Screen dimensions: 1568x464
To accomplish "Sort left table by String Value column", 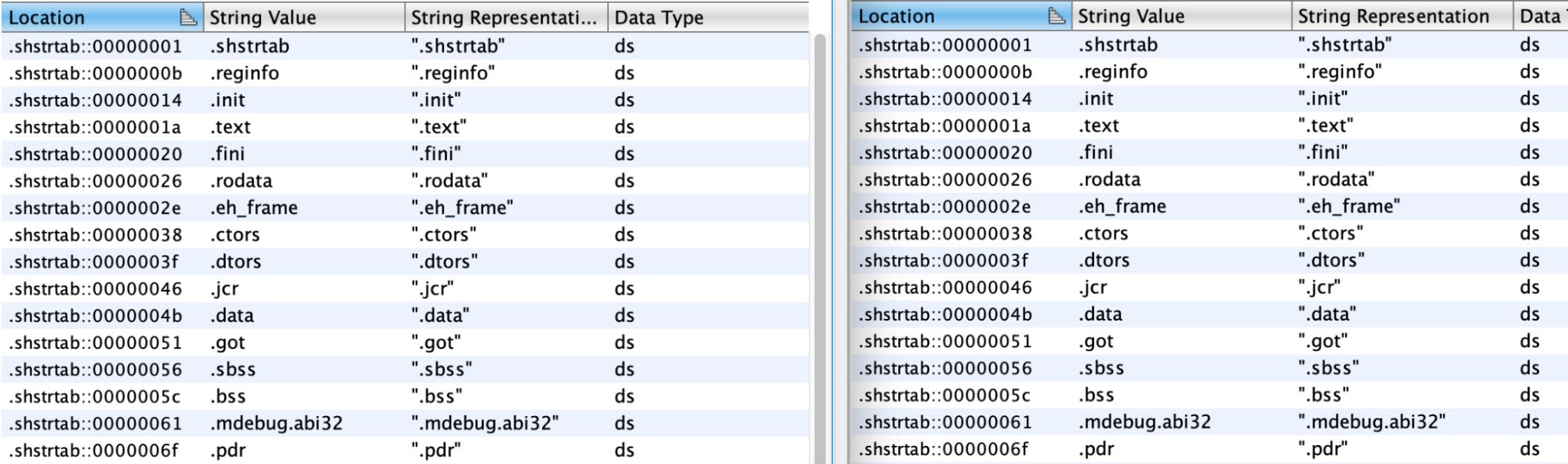I will tap(303, 17).
